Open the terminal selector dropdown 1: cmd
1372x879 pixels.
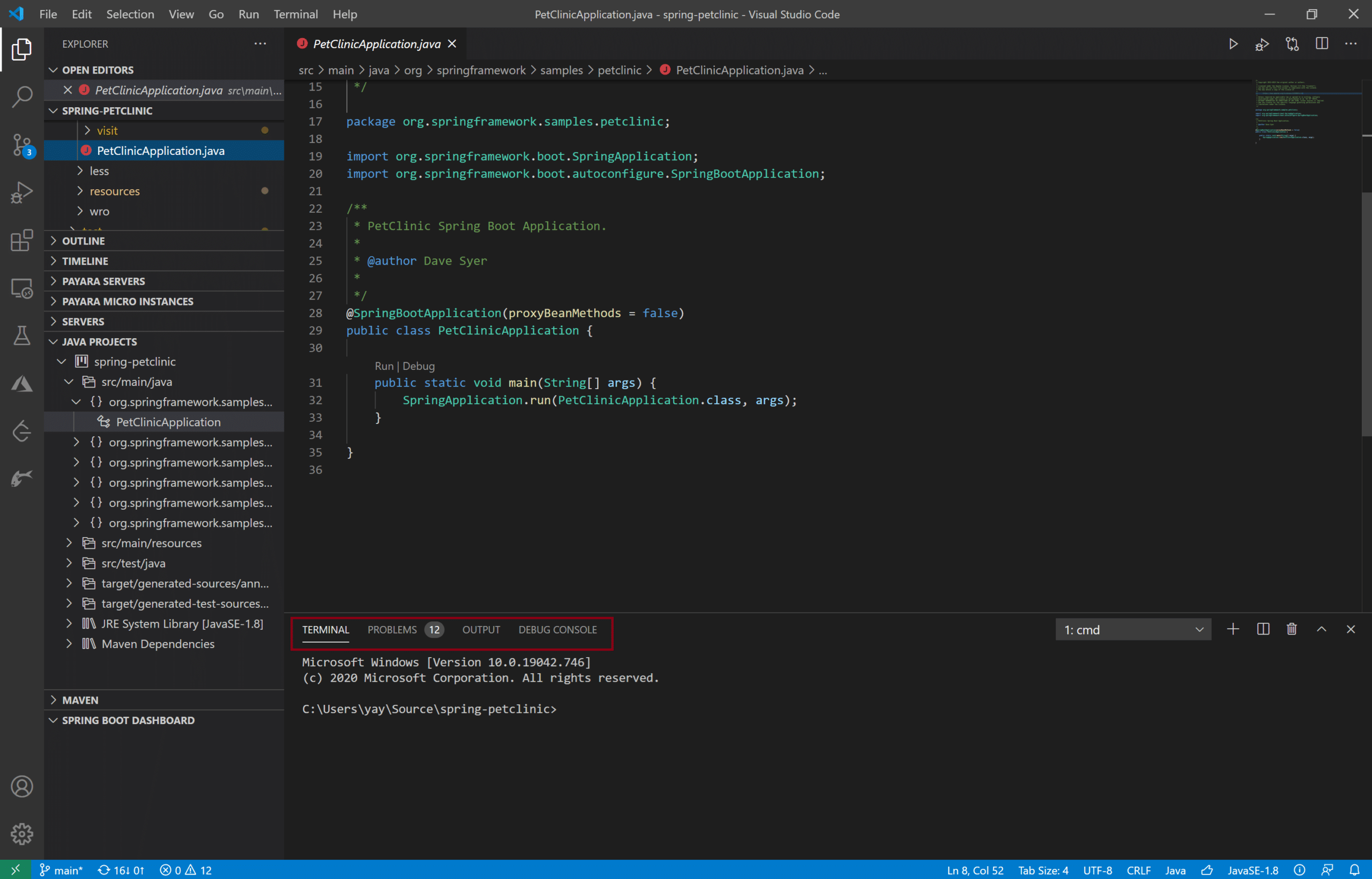pyautogui.click(x=1133, y=630)
